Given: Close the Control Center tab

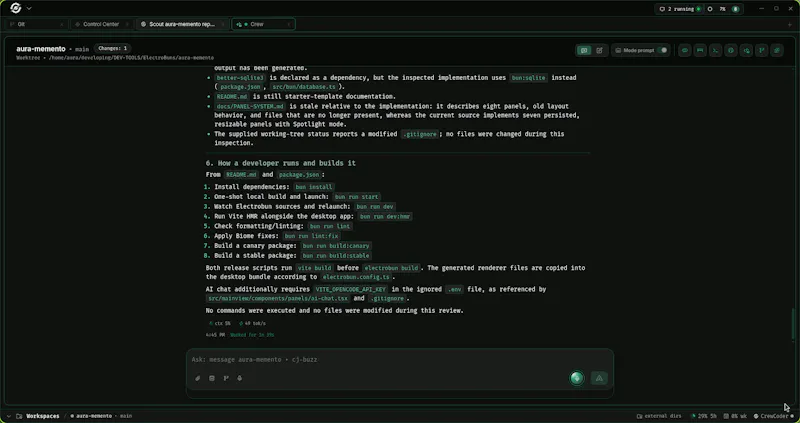Looking at the screenshot, I should (128, 24).
